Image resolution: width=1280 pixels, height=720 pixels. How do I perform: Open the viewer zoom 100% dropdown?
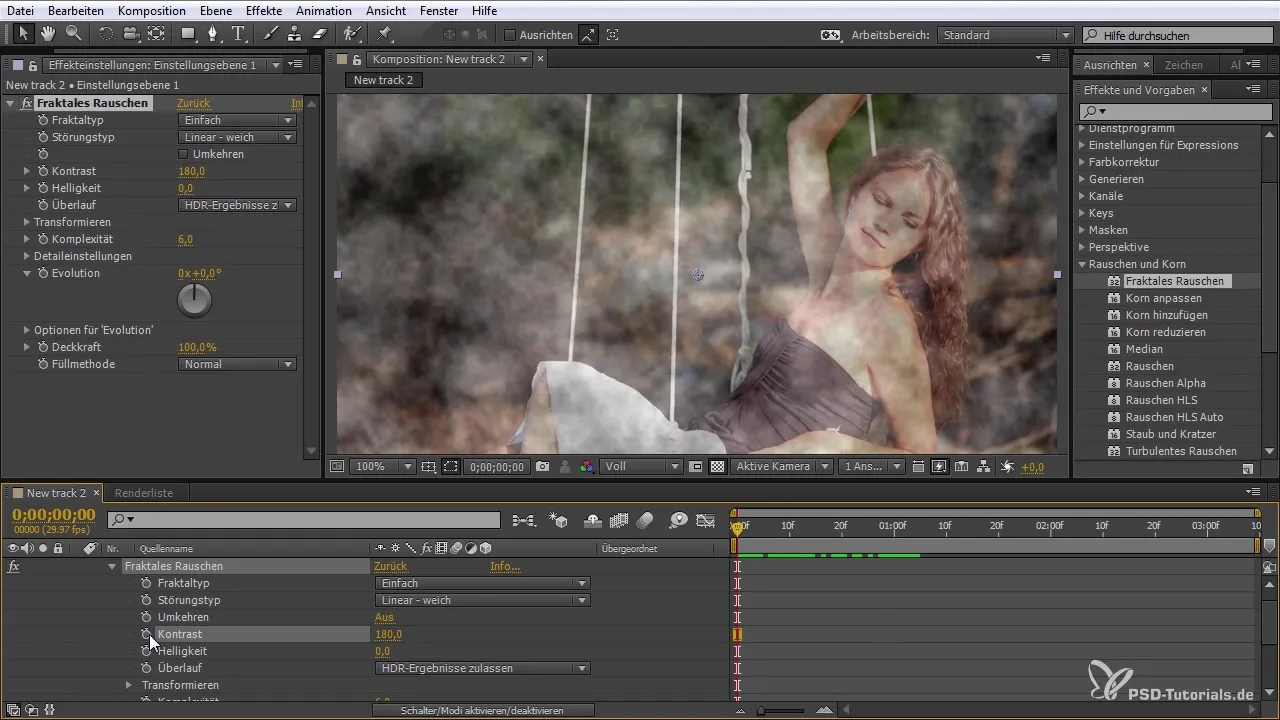click(384, 467)
